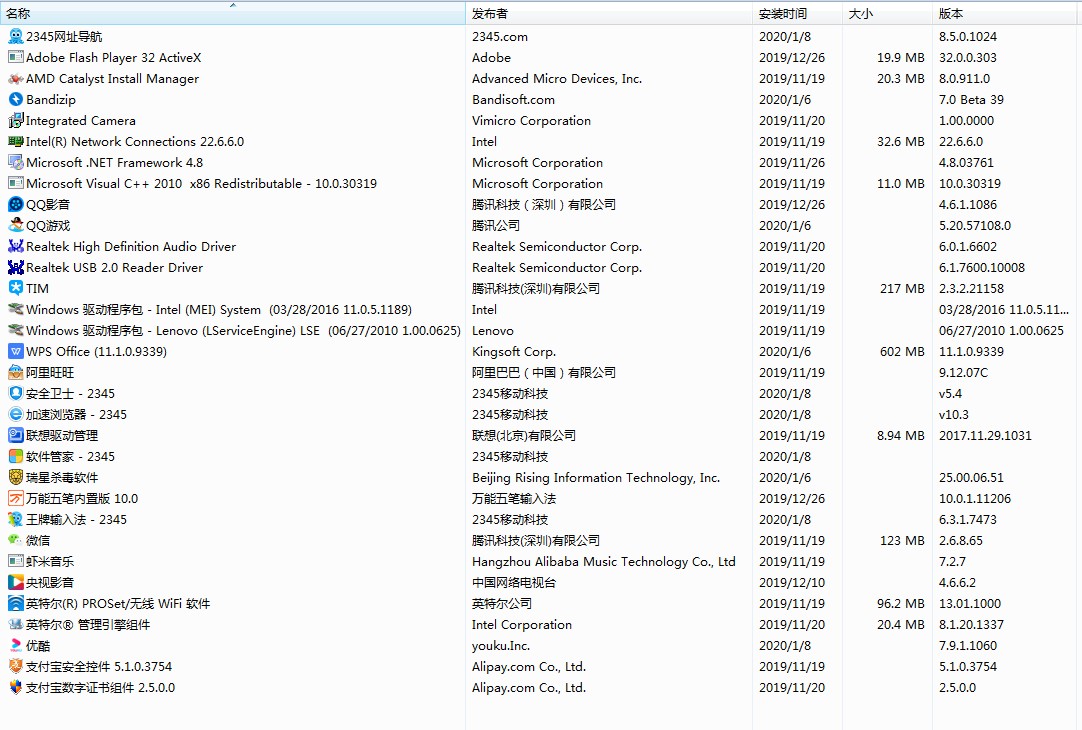Select the 万能五笔内置版 icon

(15, 498)
